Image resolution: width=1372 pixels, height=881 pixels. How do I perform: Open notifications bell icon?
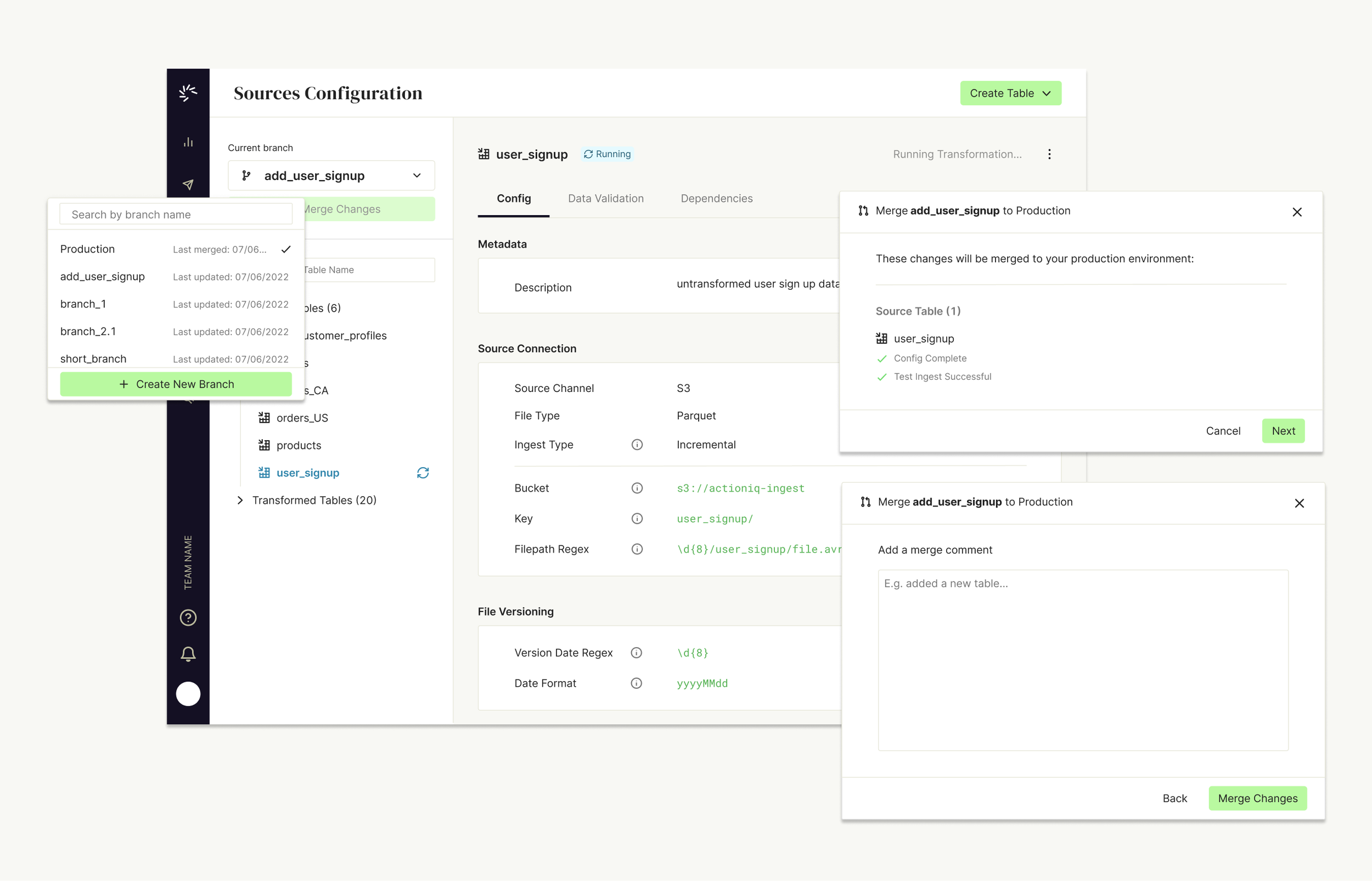pyautogui.click(x=188, y=653)
